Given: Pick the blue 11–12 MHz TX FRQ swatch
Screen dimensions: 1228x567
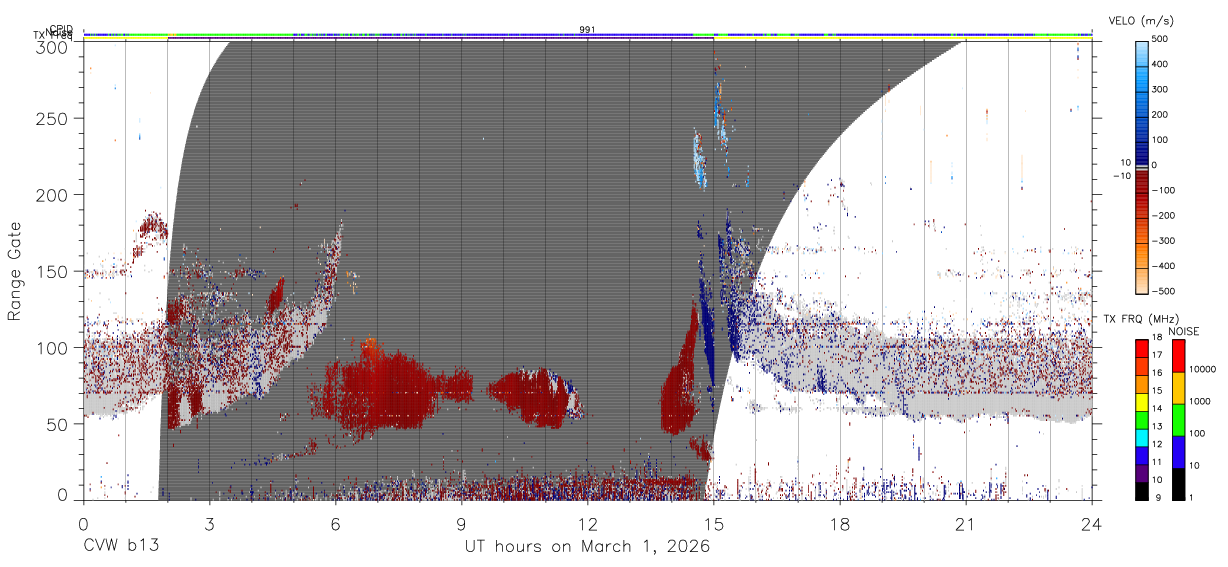Looking at the screenshot, I should (x=1142, y=455).
